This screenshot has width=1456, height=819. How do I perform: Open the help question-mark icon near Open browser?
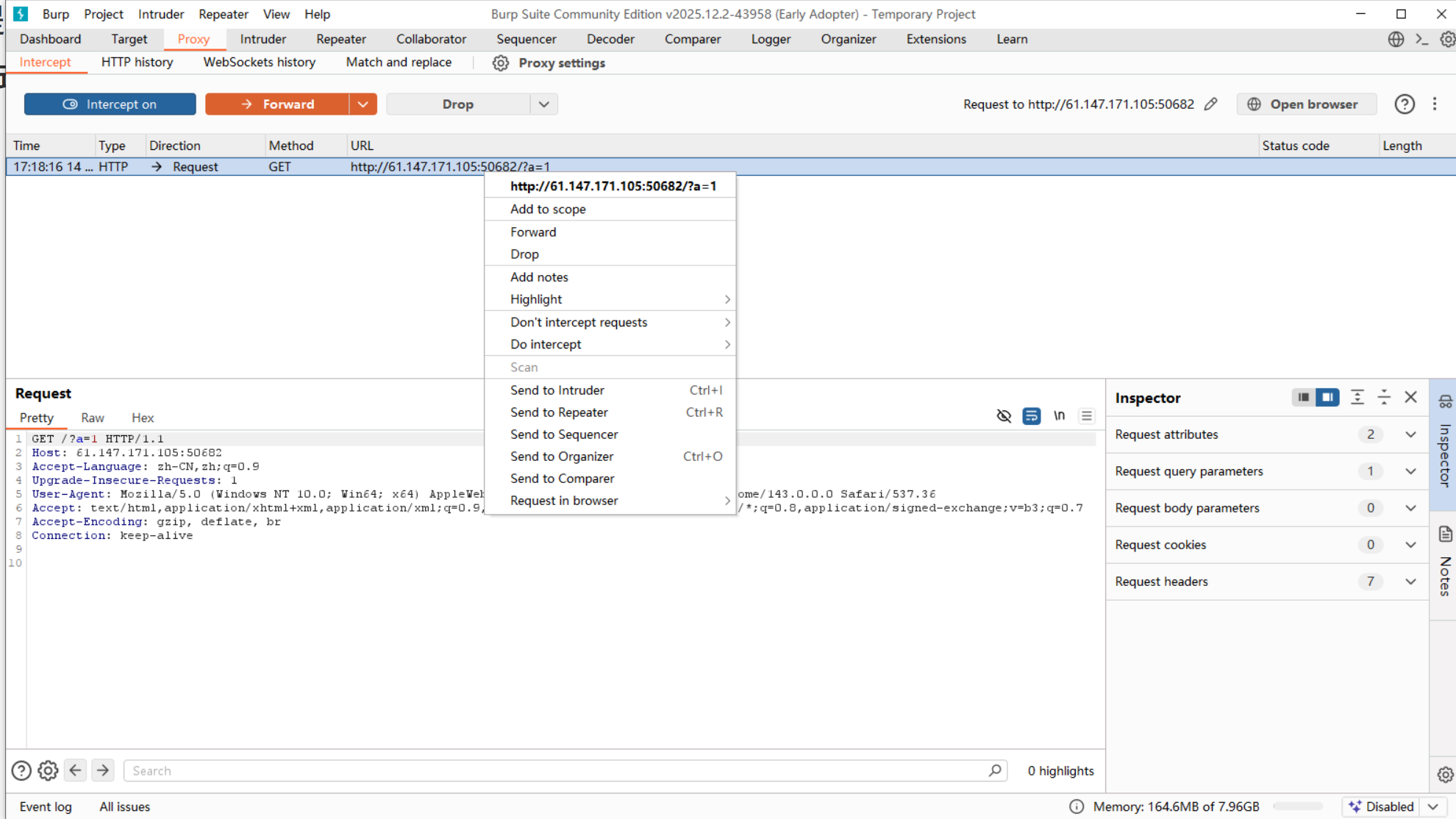click(x=1404, y=104)
